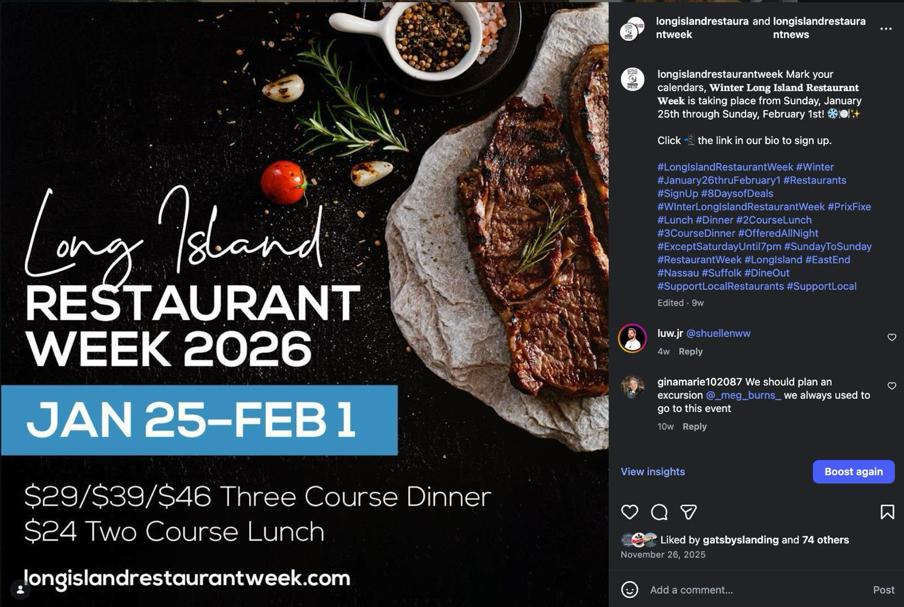The image size is (904, 607).
Task: Reply to ginamarie102087's comment
Action: [x=694, y=427]
